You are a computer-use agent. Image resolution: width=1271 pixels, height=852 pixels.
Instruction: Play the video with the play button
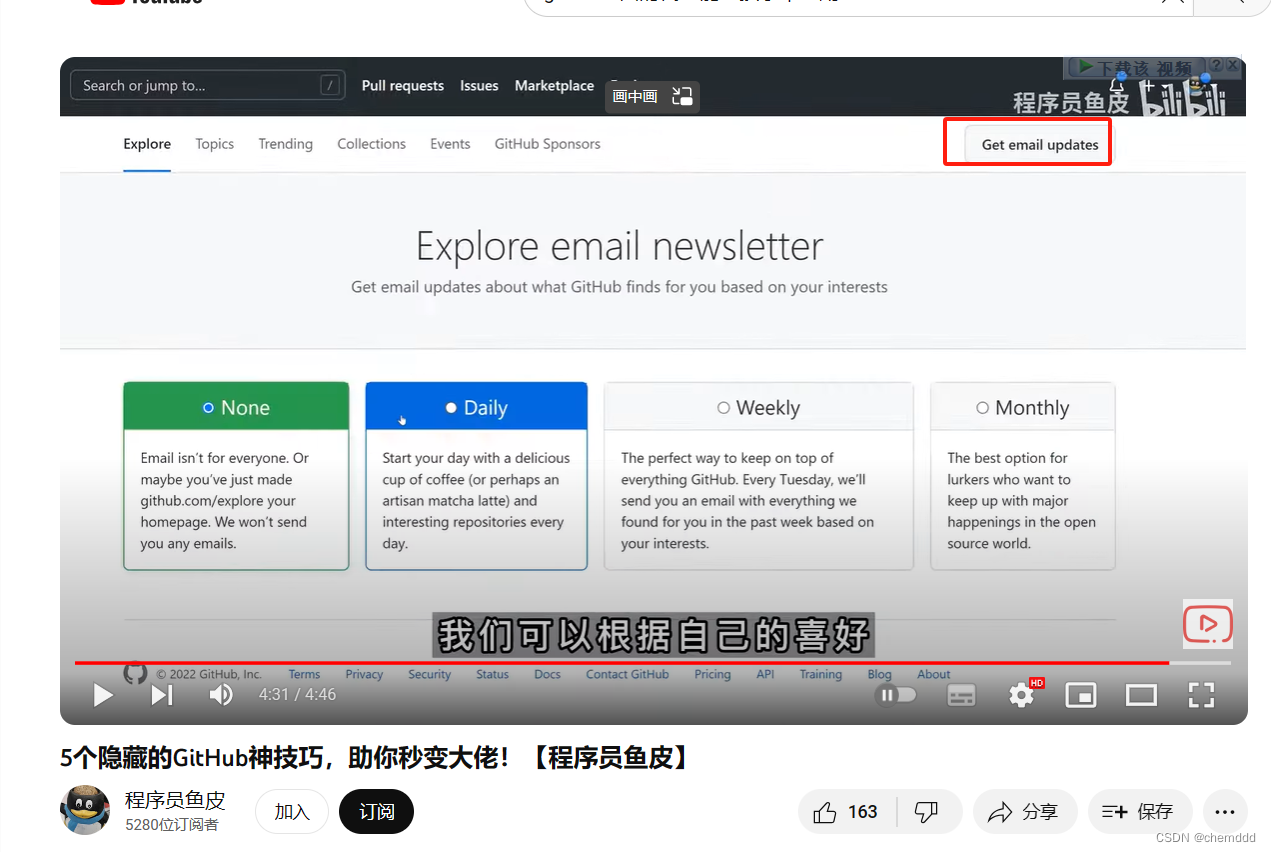tap(103, 695)
